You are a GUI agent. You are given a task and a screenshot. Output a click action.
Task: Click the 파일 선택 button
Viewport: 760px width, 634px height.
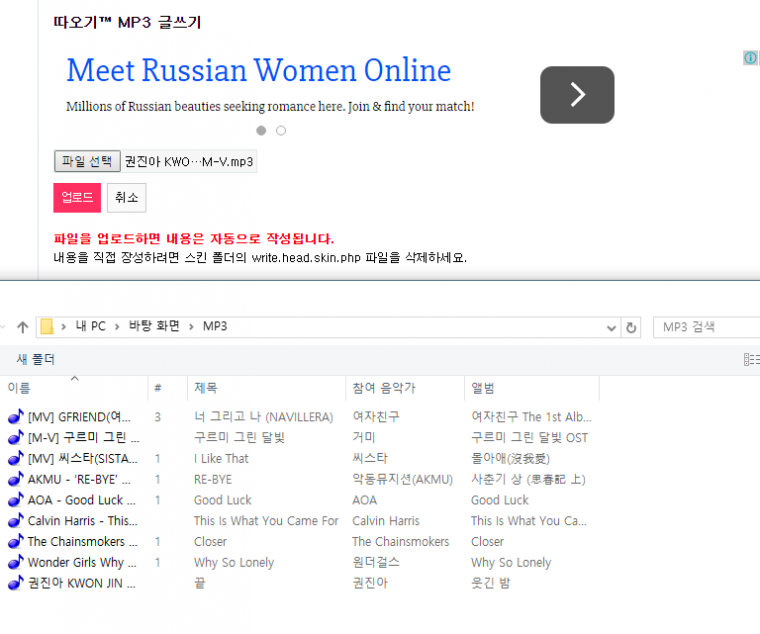(87, 161)
